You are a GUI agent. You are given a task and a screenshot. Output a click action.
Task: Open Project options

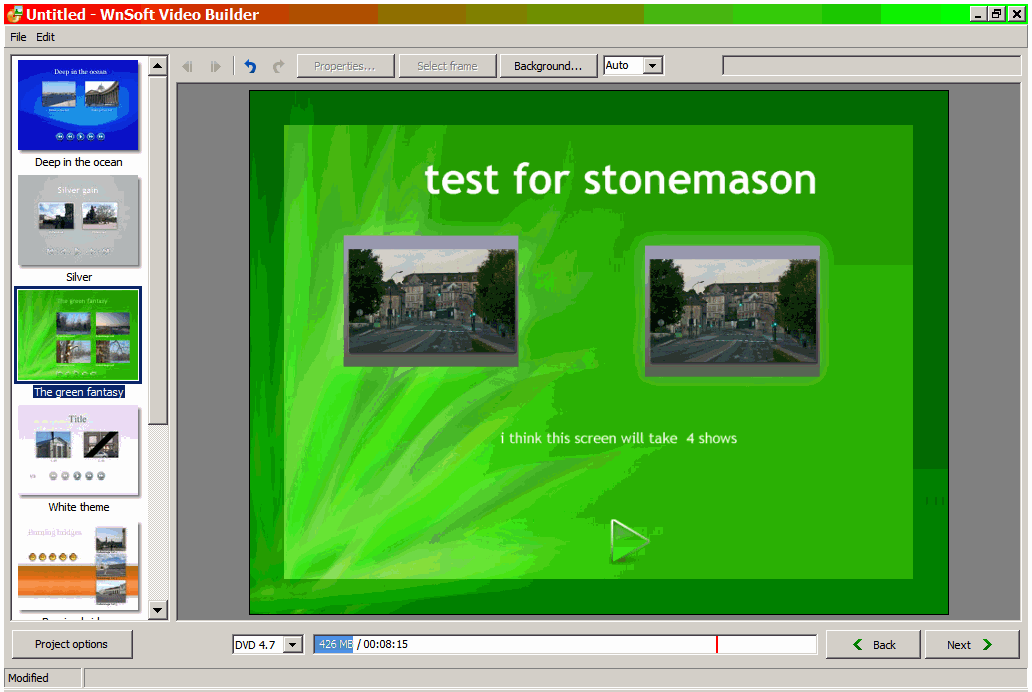coord(72,644)
